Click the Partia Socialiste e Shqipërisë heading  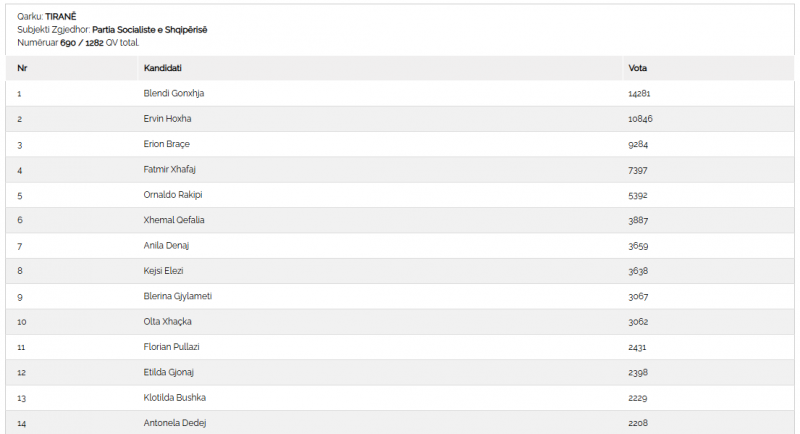149,30
